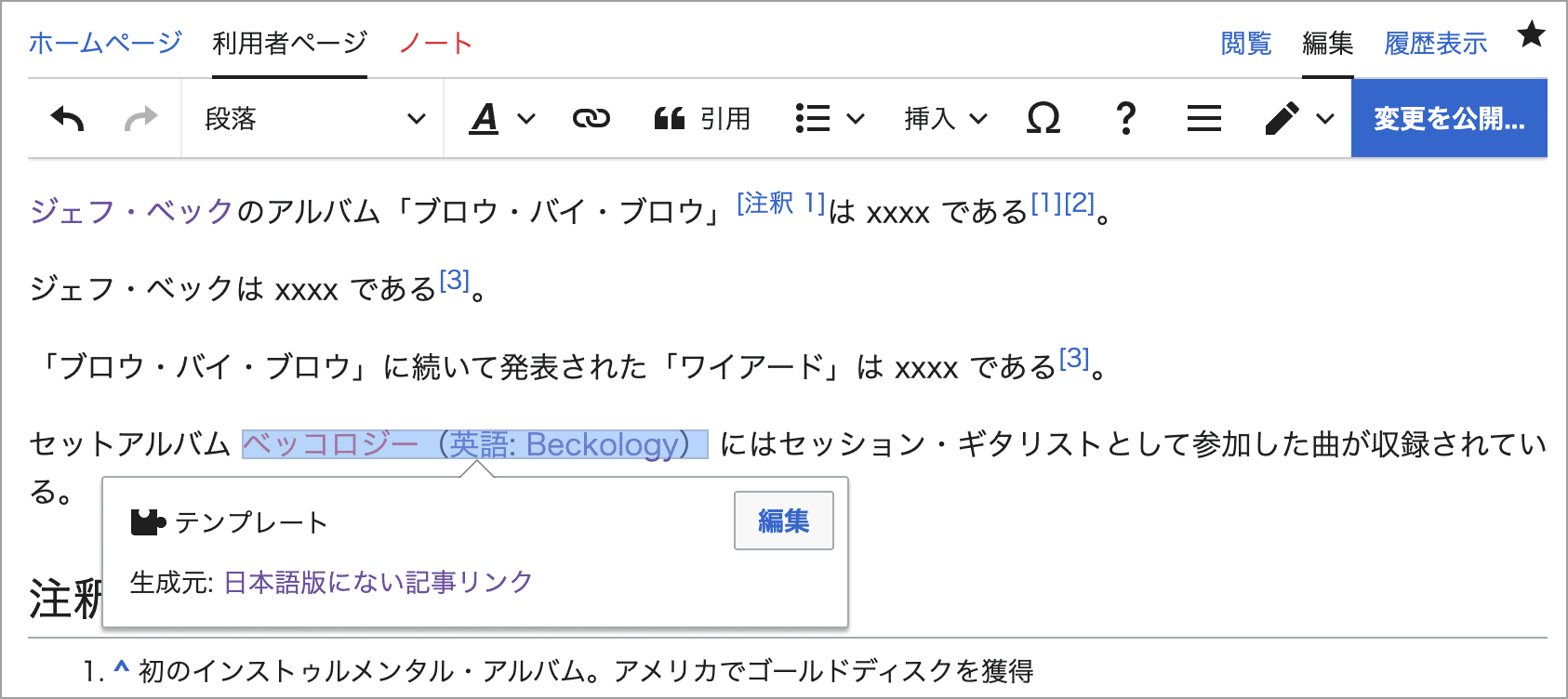Click the help question mark icon
This screenshot has height=699, width=1568.
1125,119
